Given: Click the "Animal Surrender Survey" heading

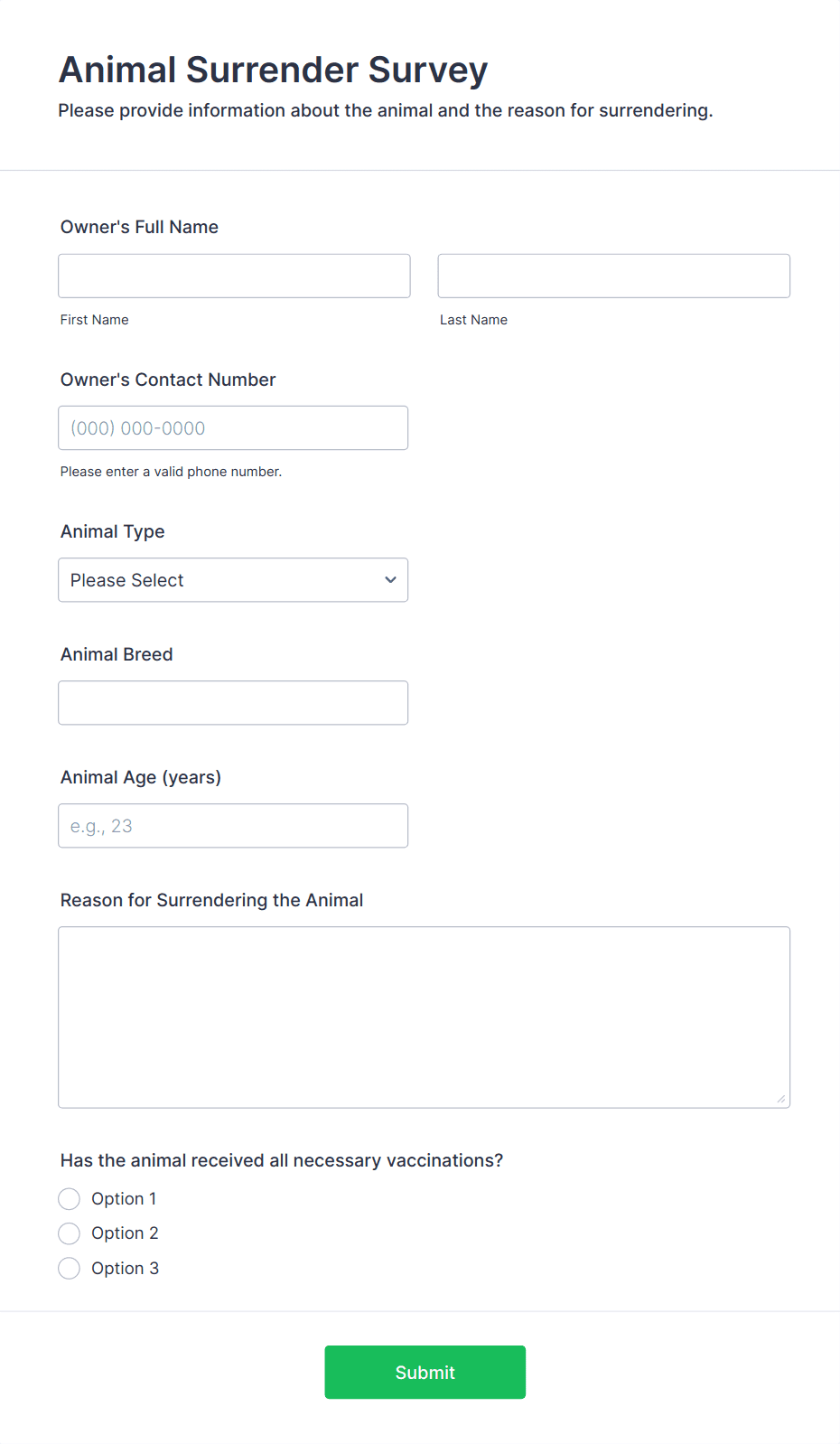Looking at the screenshot, I should [x=273, y=70].
